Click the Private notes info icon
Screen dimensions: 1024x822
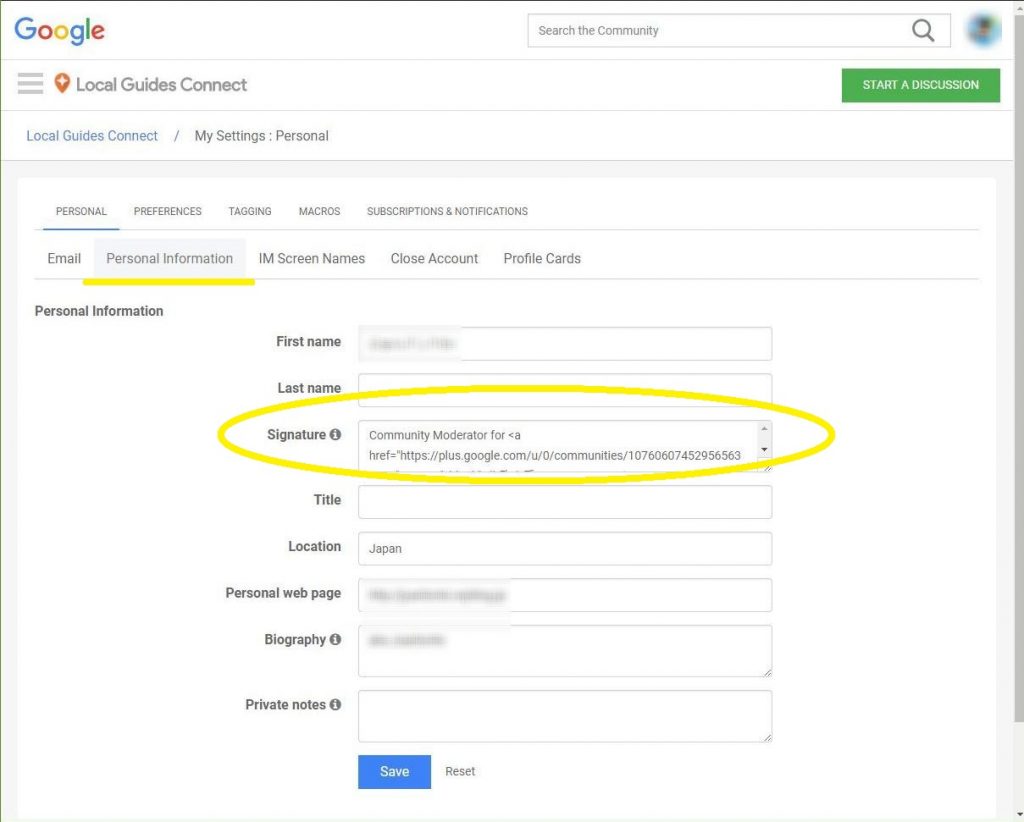(335, 704)
